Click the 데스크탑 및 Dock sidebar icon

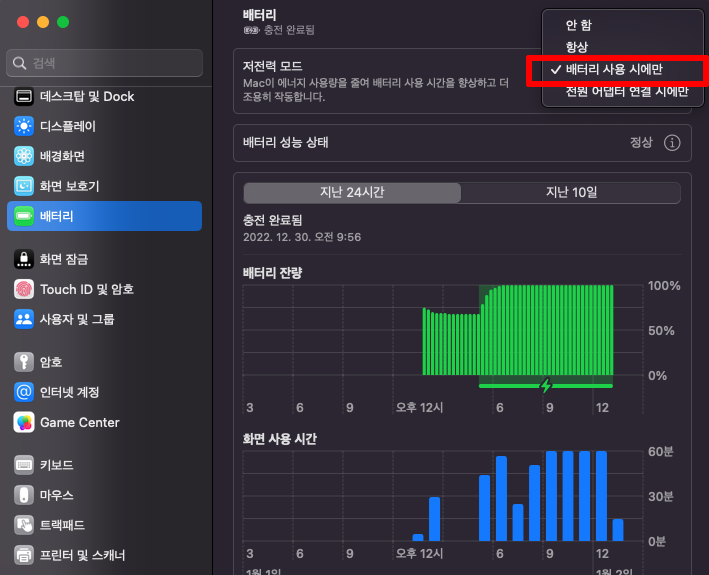pyautogui.click(x=24, y=96)
